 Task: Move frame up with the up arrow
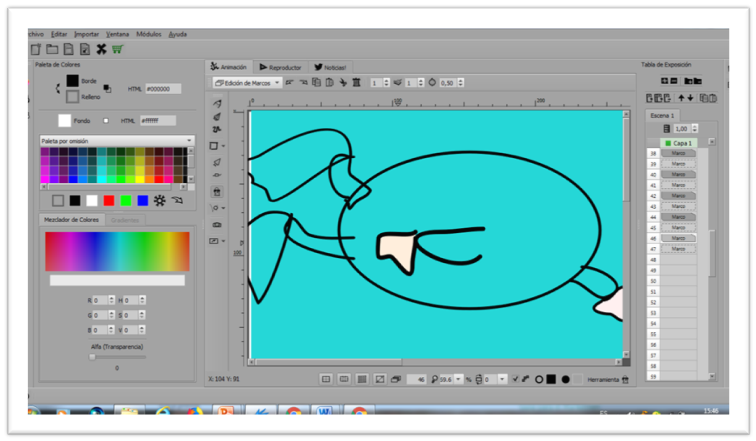(x=681, y=98)
